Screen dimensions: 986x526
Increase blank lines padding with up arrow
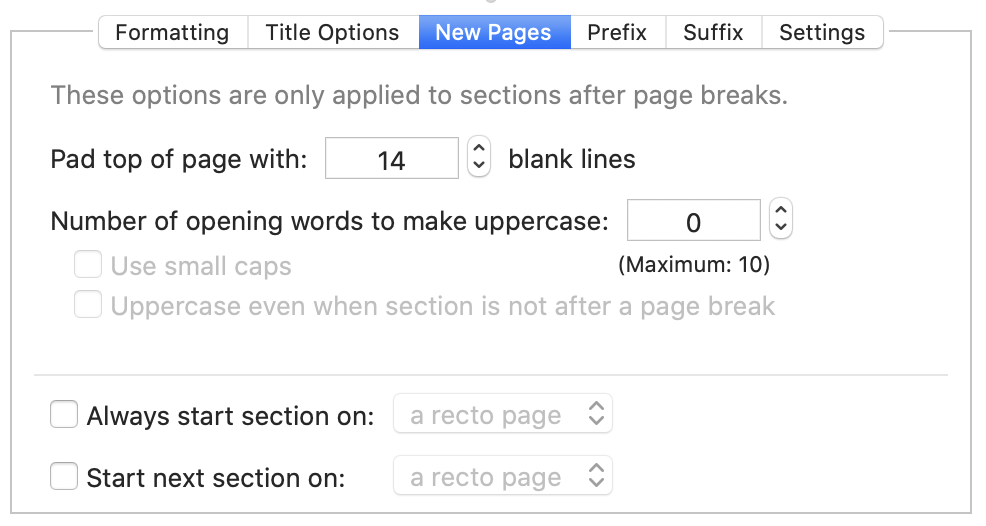[479, 148]
